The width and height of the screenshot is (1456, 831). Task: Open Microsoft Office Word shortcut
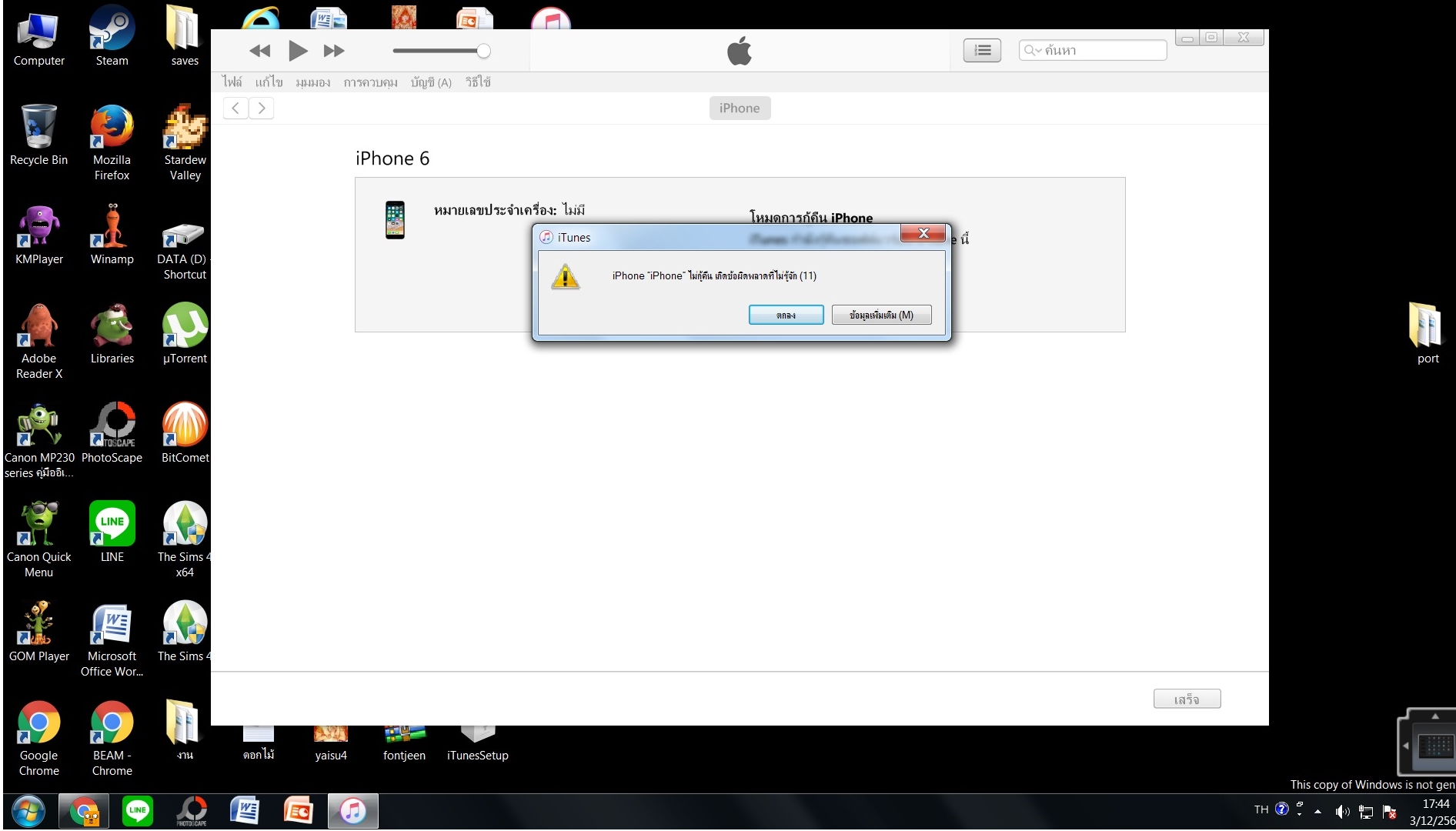[112, 640]
